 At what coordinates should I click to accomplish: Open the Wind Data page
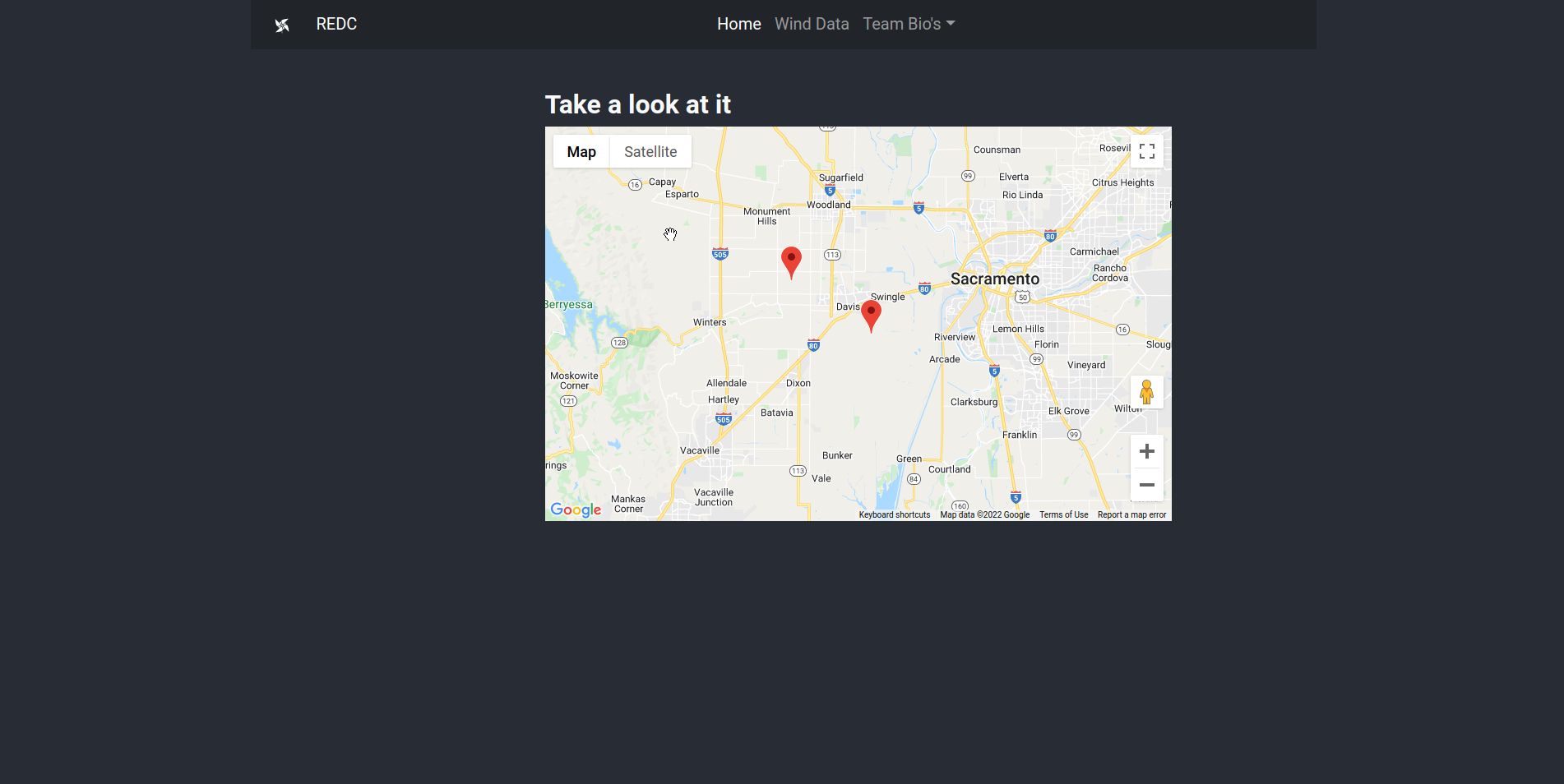pyautogui.click(x=812, y=24)
